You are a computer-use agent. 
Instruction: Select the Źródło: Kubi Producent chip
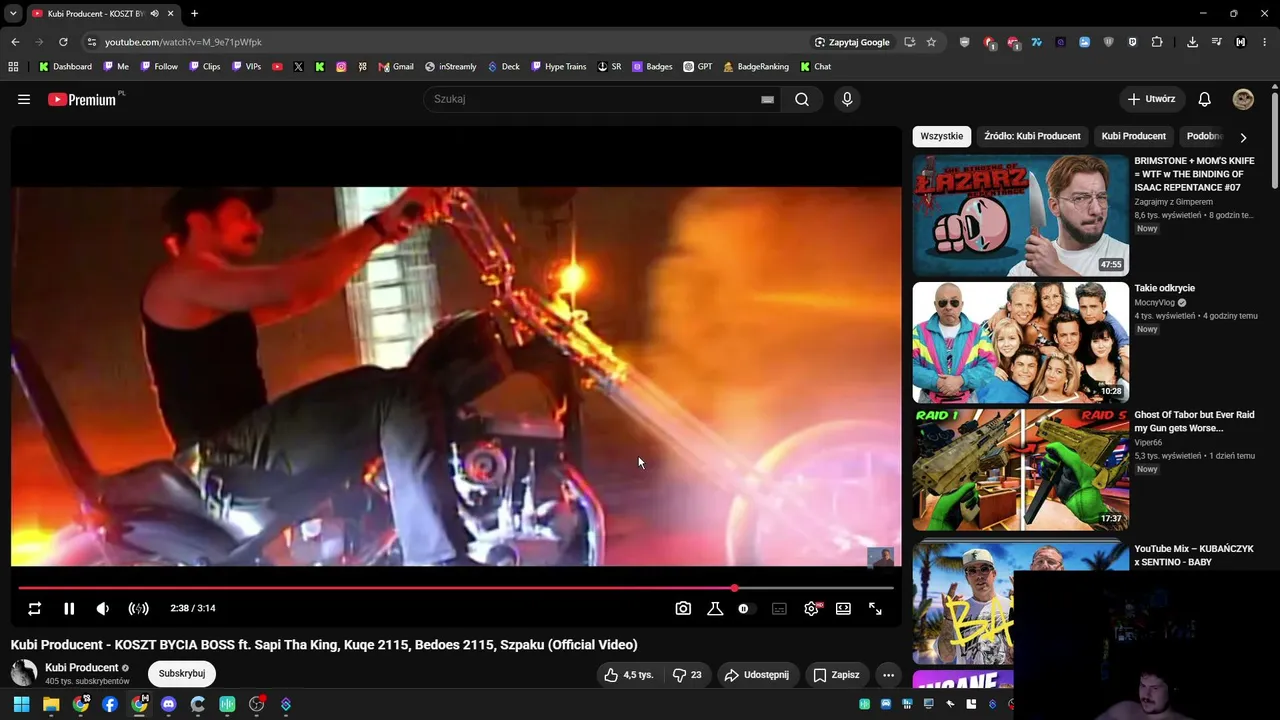(x=1032, y=136)
